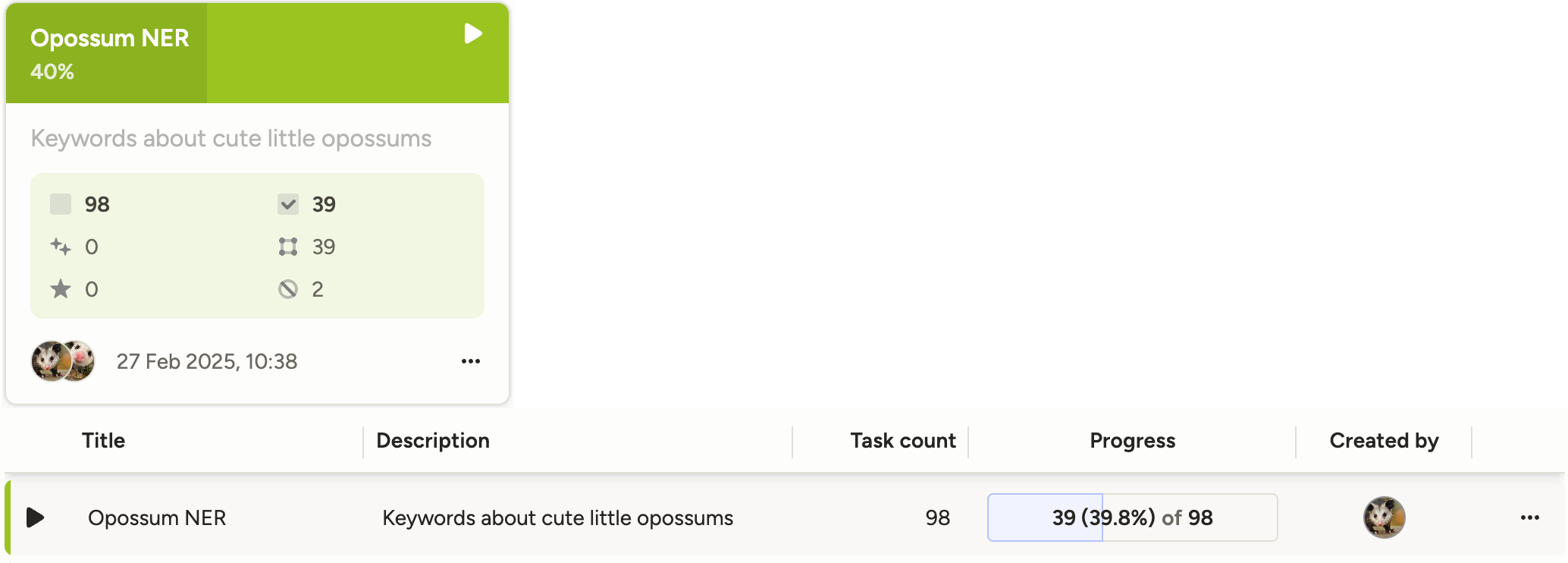Image resolution: width=1568 pixels, height=563 pixels.
Task: Click the progress bar showing 39.8 percent
Action: (1132, 517)
